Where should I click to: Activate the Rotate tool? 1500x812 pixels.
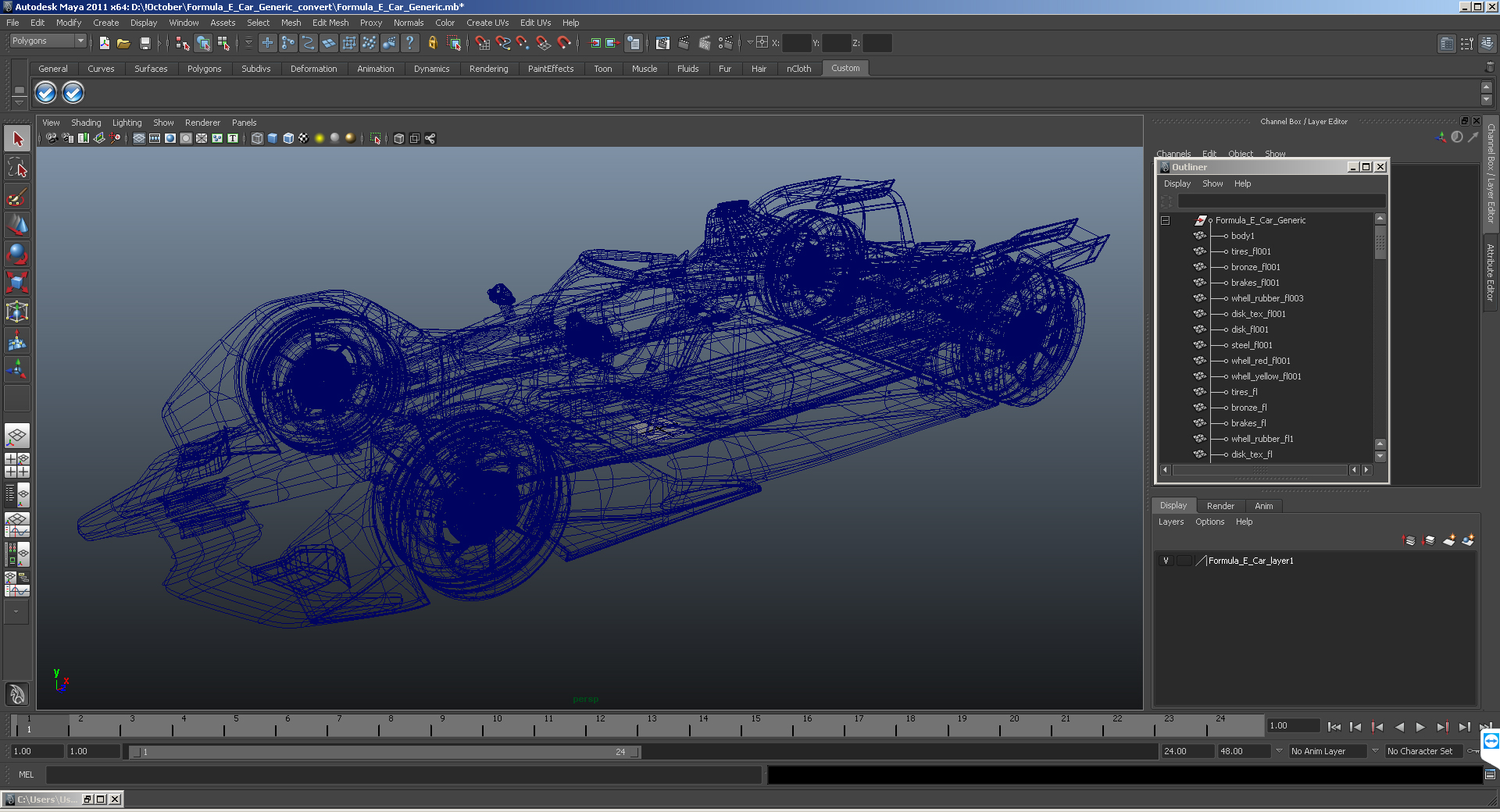click(x=17, y=255)
